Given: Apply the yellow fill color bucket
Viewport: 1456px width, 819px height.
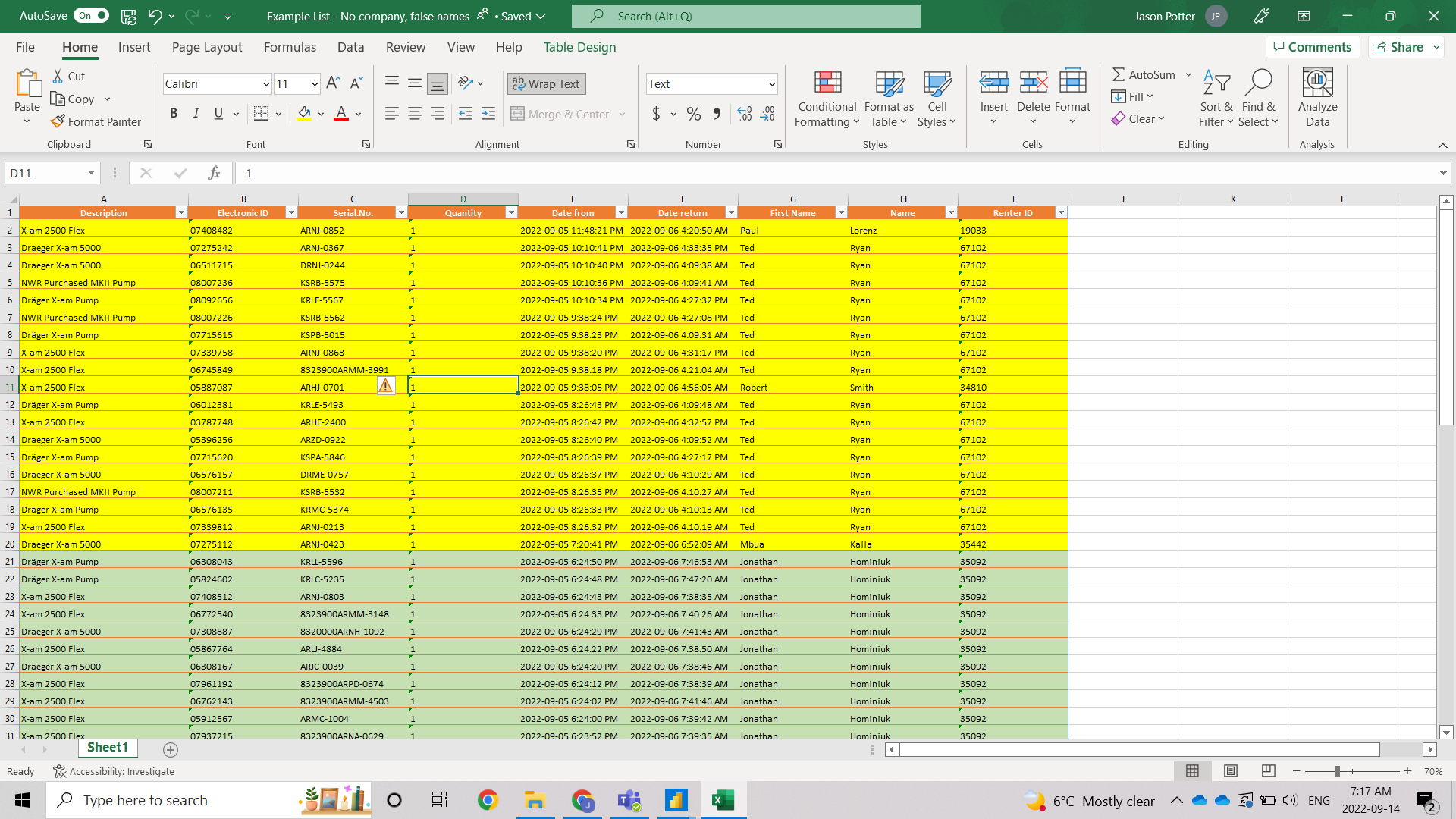Looking at the screenshot, I should pyautogui.click(x=304, y=114).
